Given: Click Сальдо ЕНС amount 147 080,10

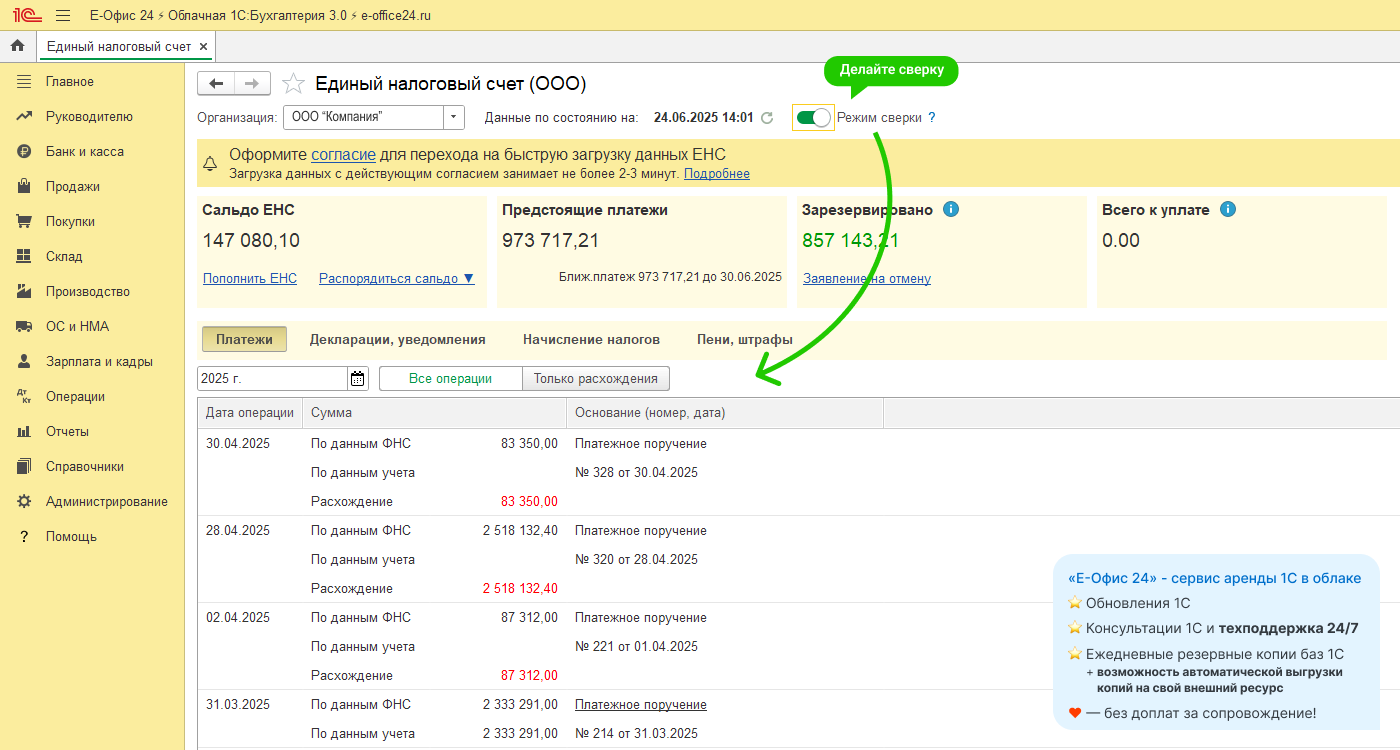Looking at the screenshot, I should pos(251,241).
